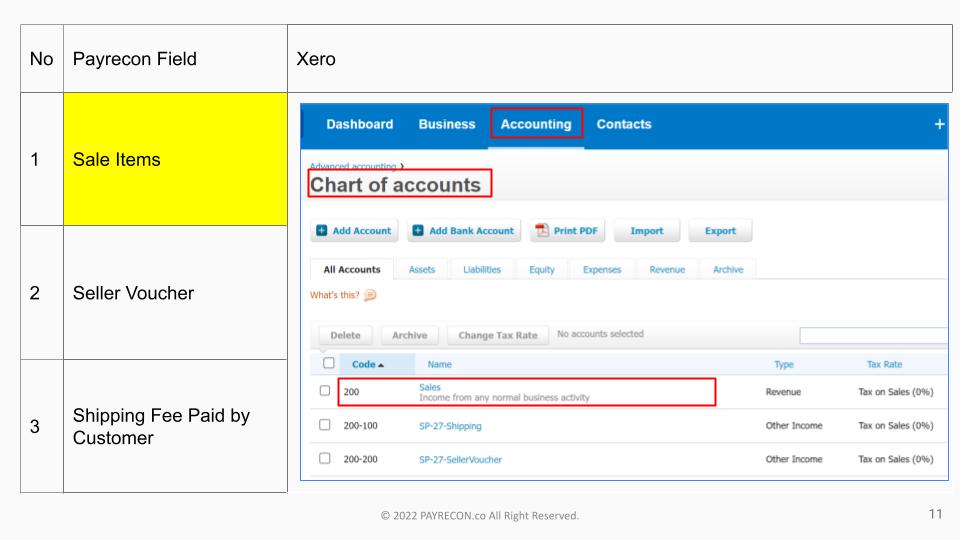Click the 'No accounts selected' text
The height and width of the screenshot is (540, 960).
click(600, 334)
